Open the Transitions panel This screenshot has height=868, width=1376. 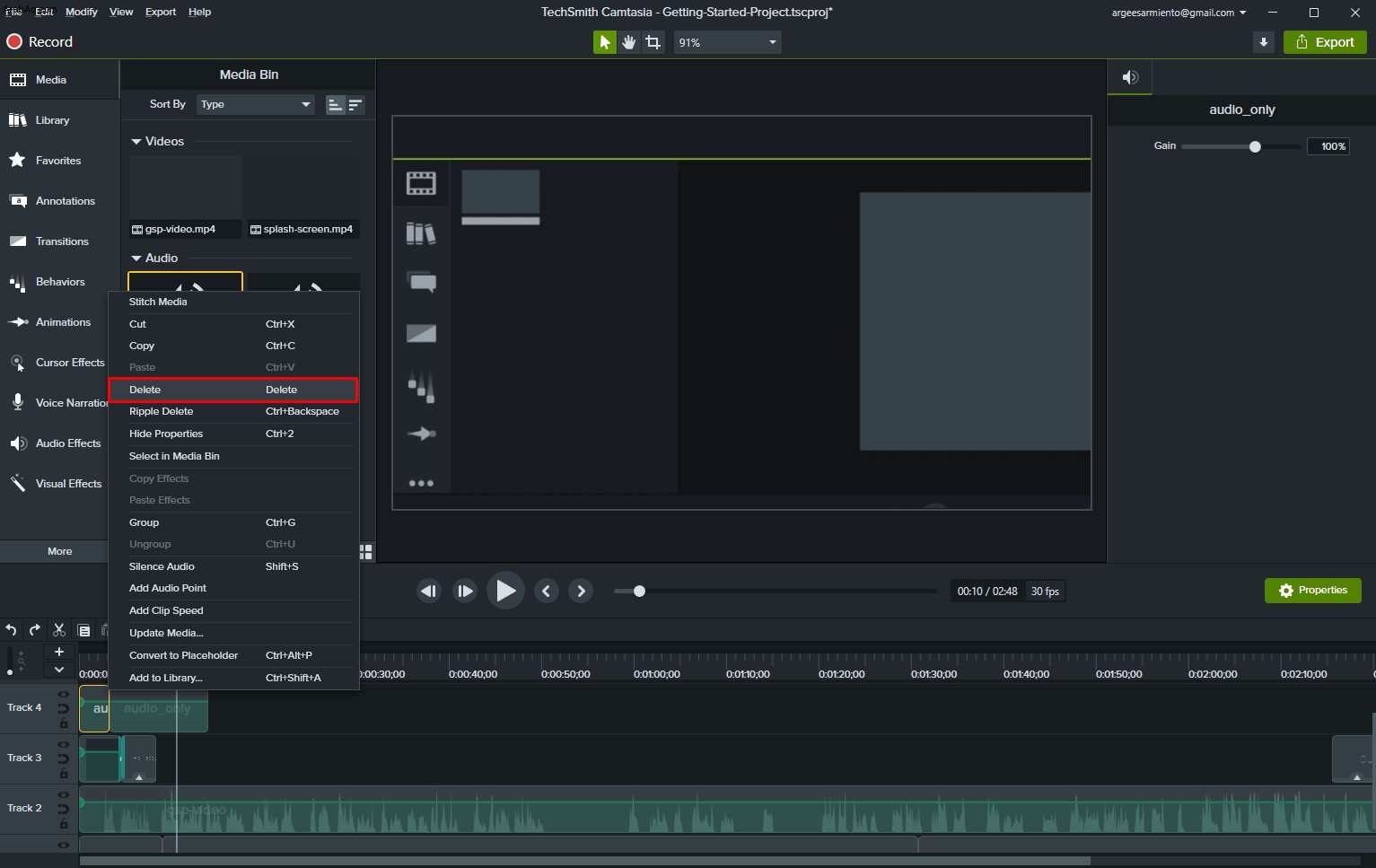59,241
